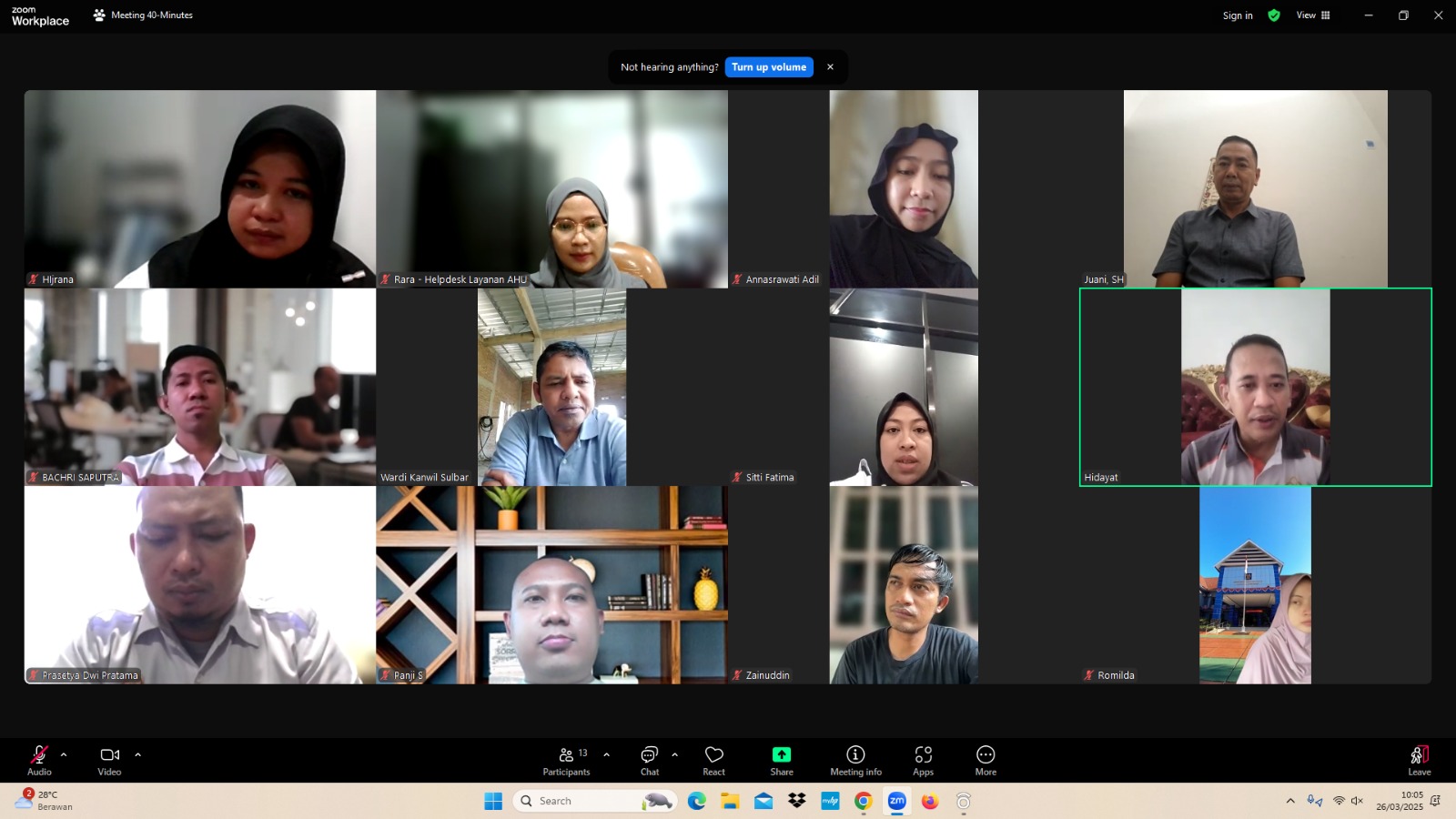1456x819 pixels.
Task: Open the Apps menu
Action: tap(923, 761)
